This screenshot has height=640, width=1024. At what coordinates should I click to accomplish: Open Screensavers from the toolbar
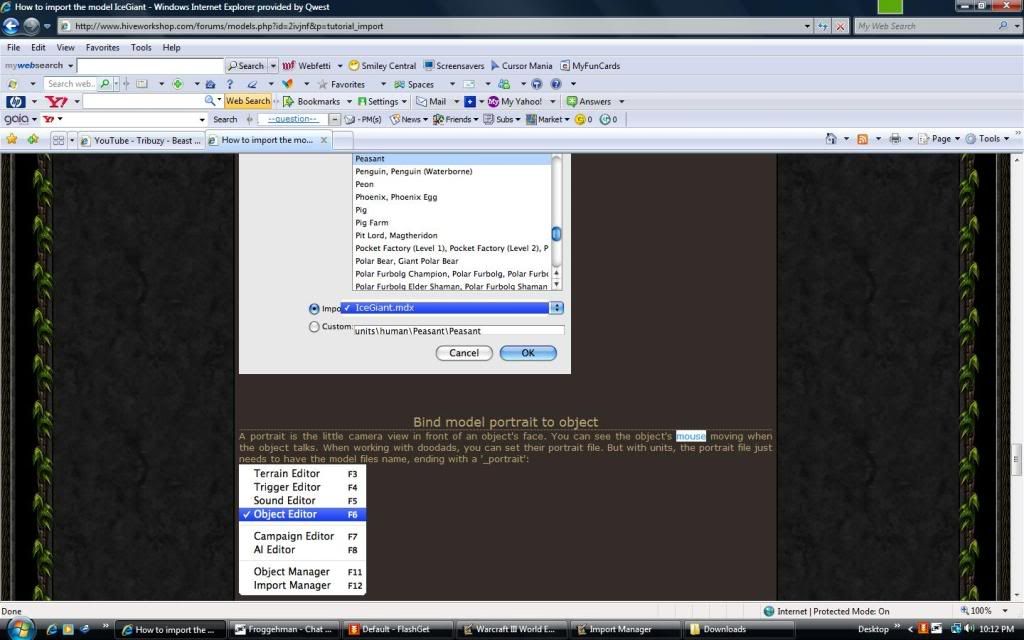(454, 66)
